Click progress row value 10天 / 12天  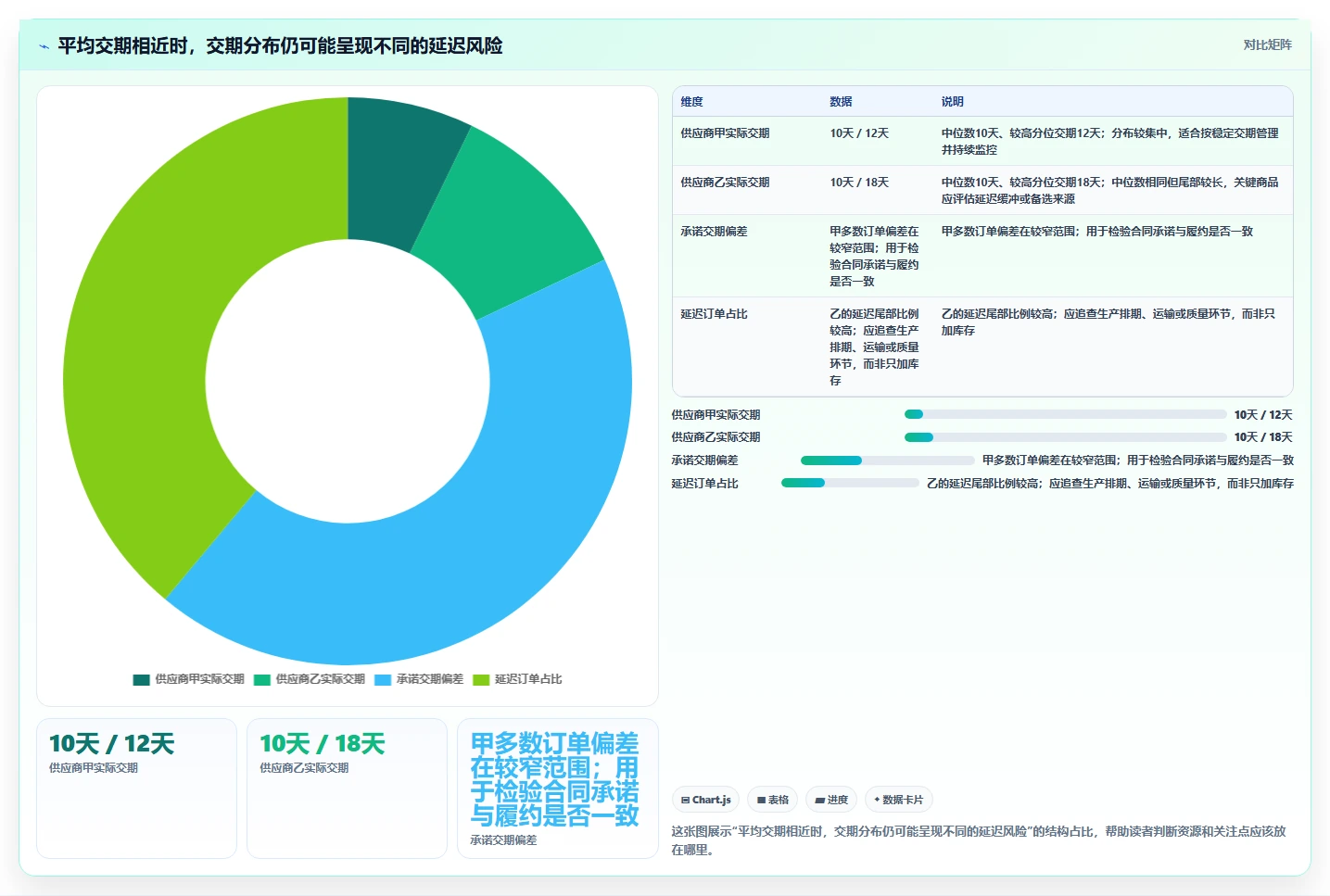[1263, 415]
